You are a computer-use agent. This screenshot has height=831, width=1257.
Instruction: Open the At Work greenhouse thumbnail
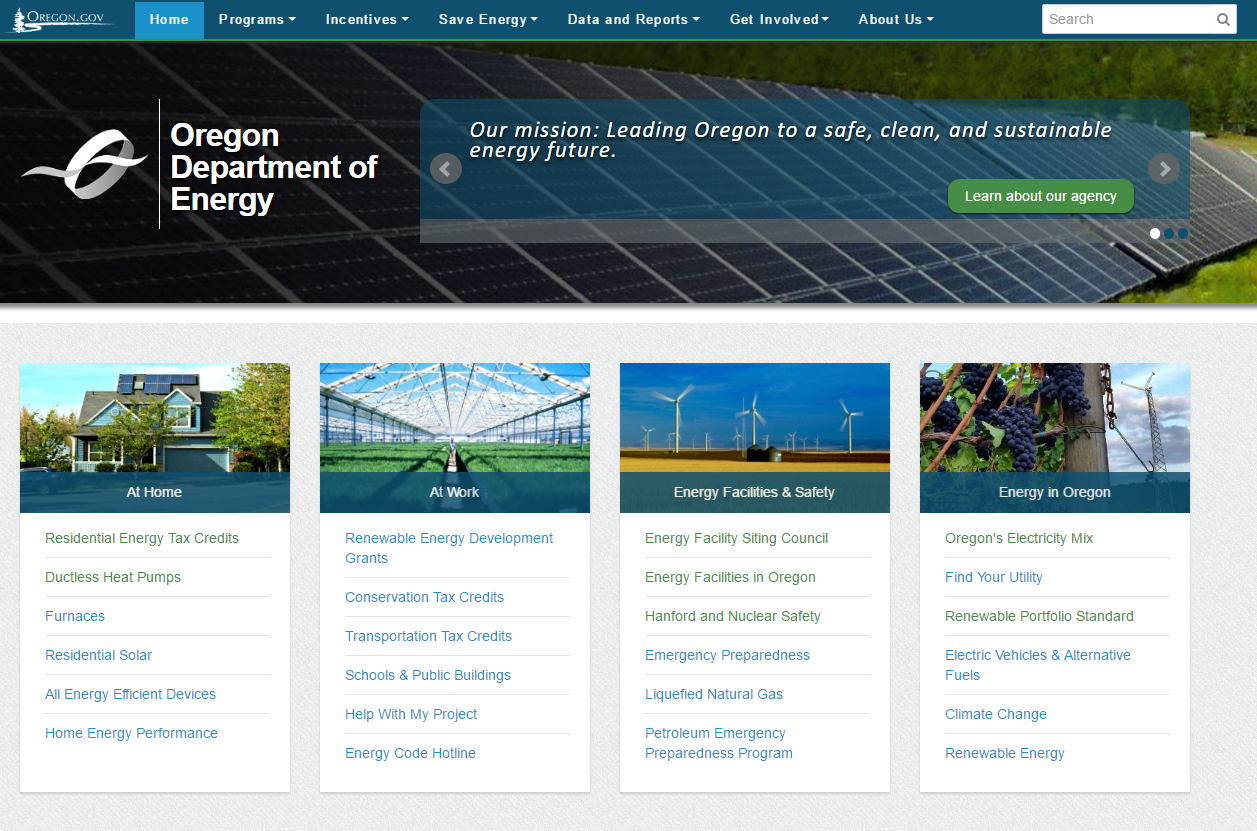pos(455,417)
